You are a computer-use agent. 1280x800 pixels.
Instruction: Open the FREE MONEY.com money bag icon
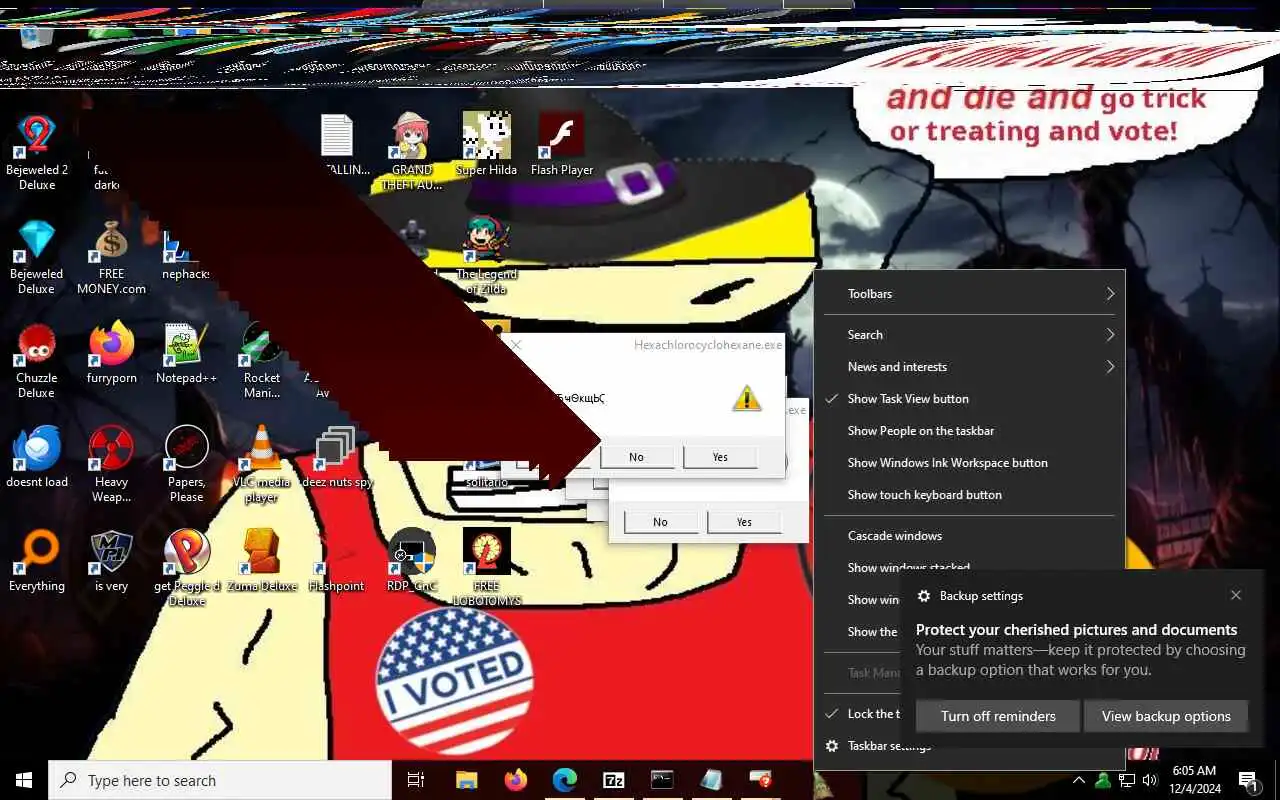tap(112, 257)
